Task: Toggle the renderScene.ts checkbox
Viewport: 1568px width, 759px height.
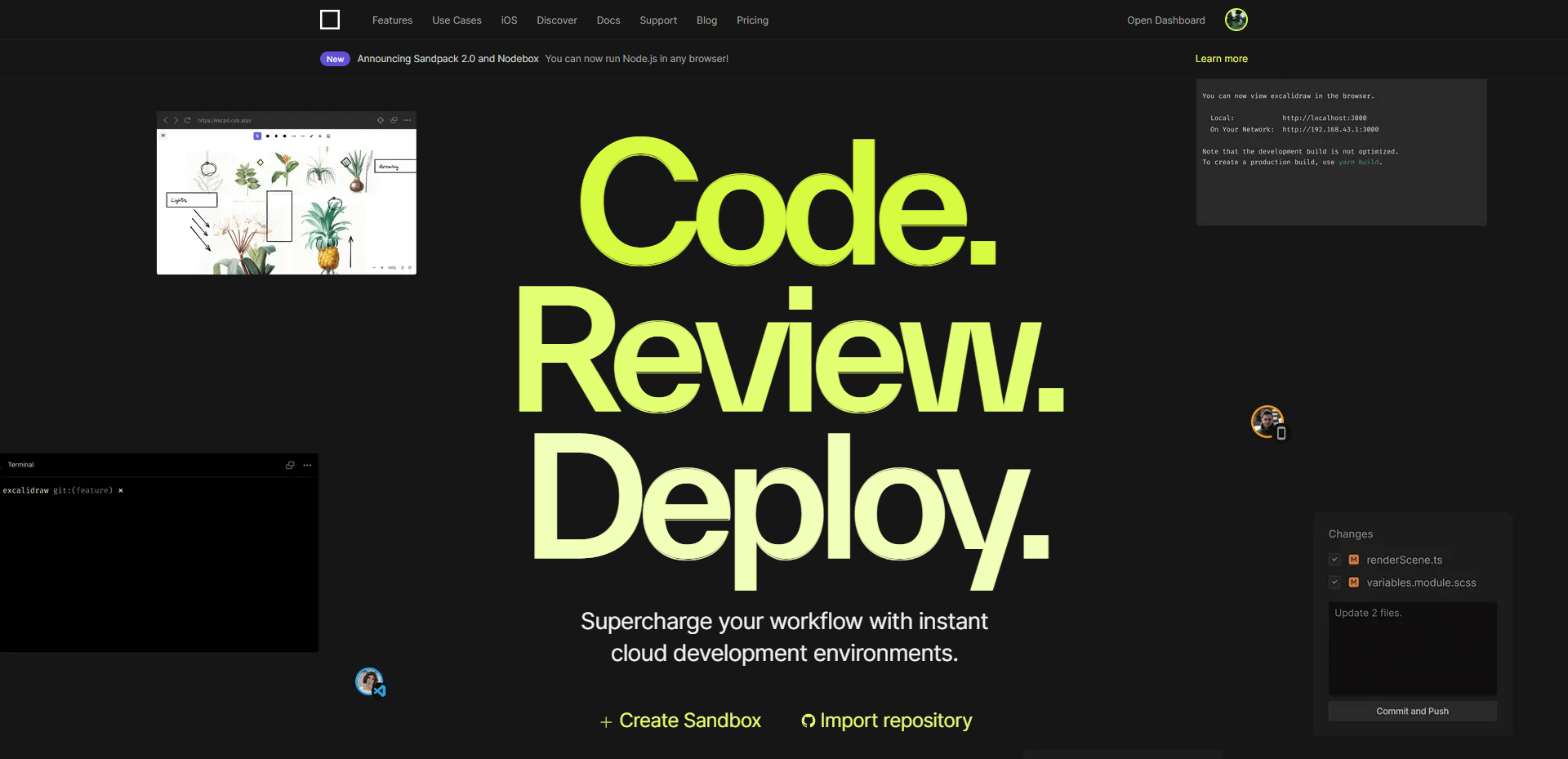Action: (x=1334, y=560)
